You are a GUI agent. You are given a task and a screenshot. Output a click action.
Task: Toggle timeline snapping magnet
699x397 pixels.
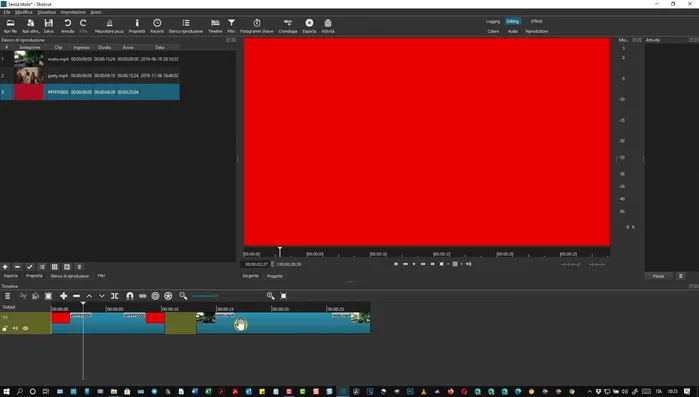pos(130,296)
